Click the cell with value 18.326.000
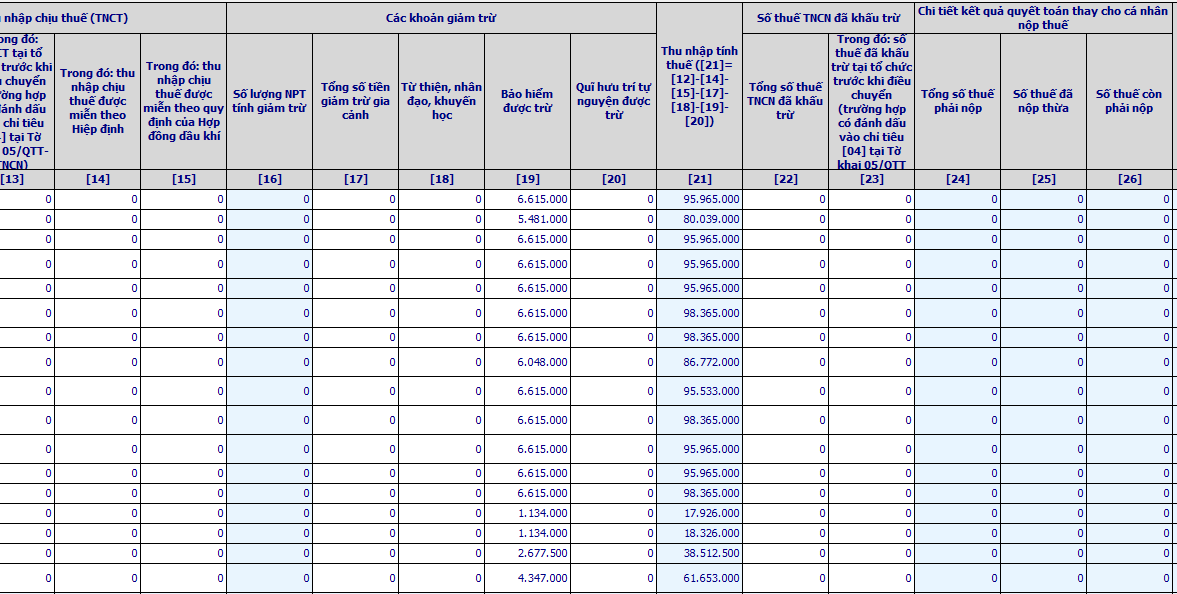1177x594 pixels. 700,533
